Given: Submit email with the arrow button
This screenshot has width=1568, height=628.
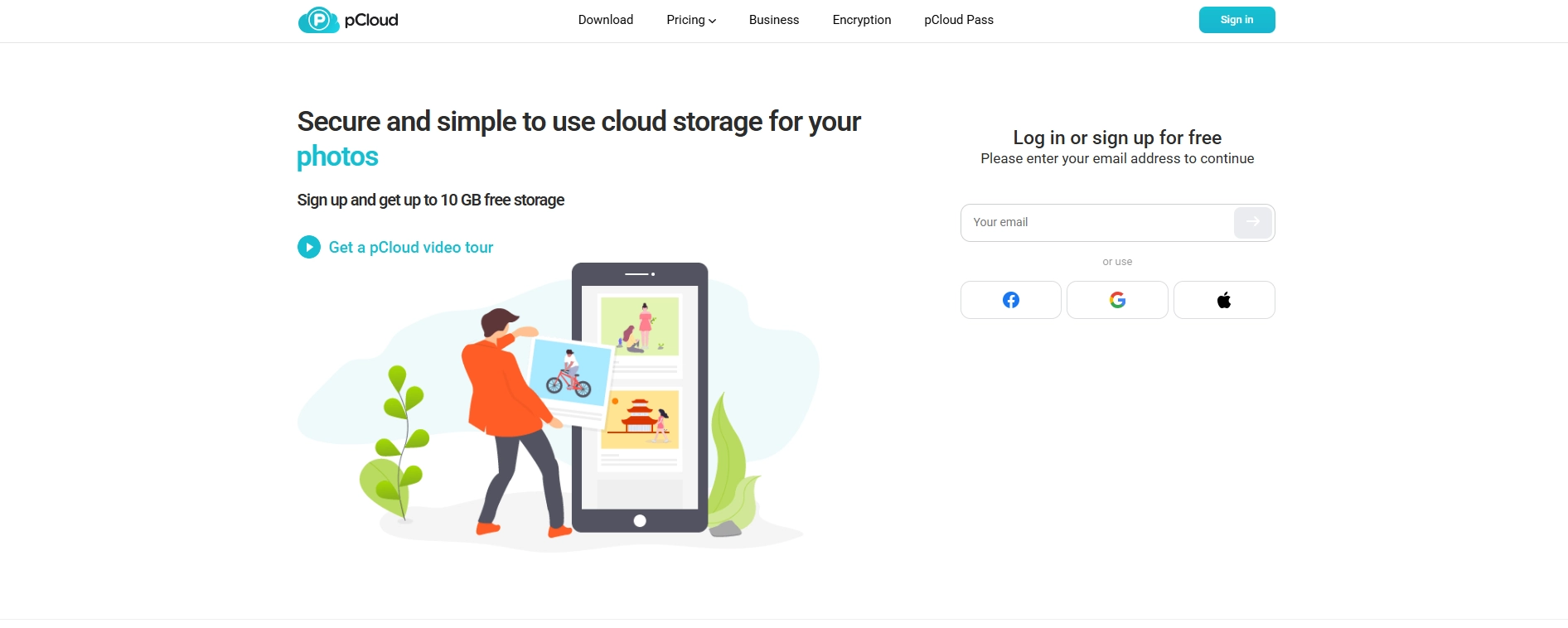Looking at the screenshot, I should point(1253,222).
